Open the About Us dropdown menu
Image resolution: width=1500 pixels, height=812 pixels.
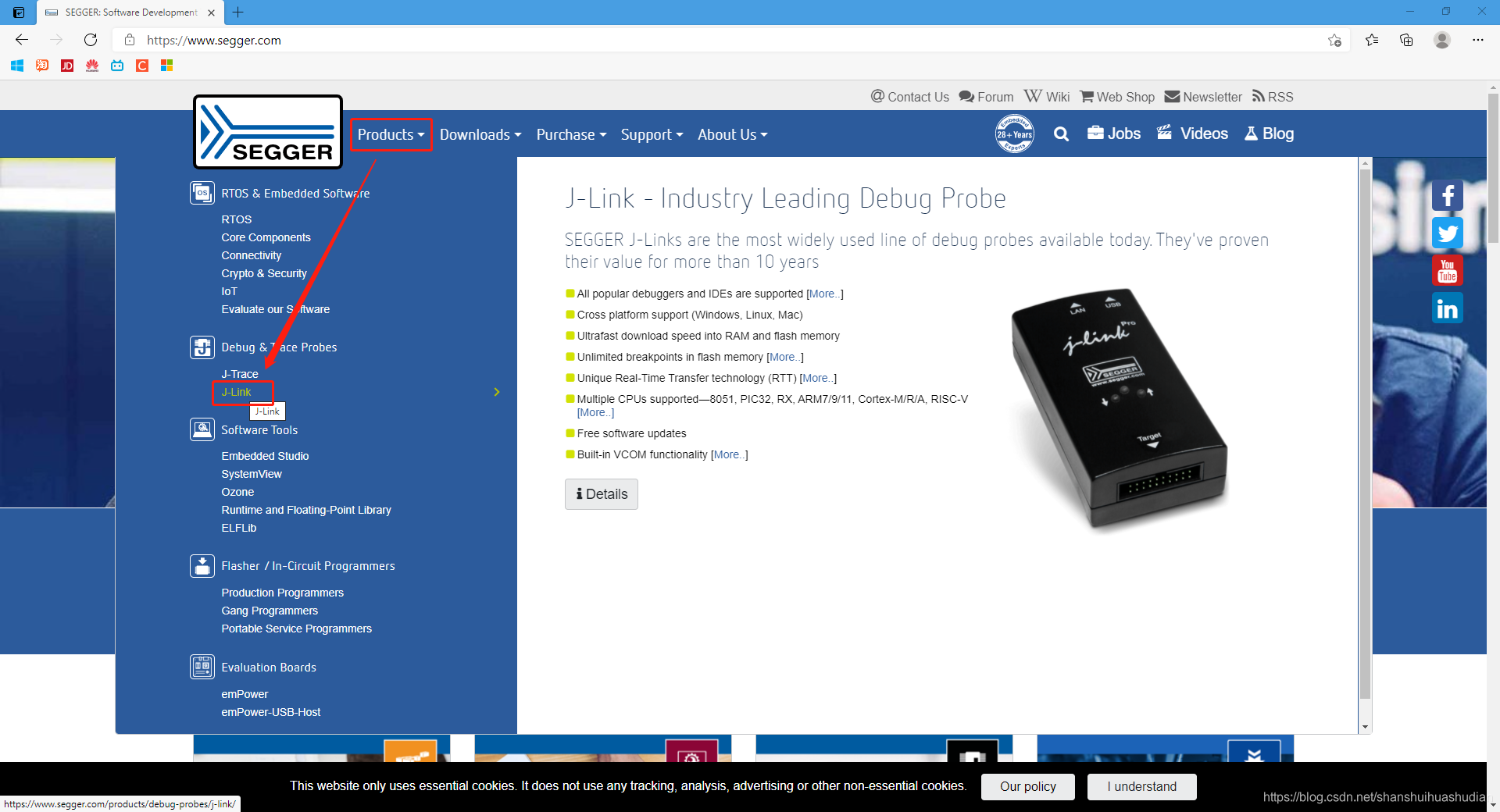click(732, 134)
